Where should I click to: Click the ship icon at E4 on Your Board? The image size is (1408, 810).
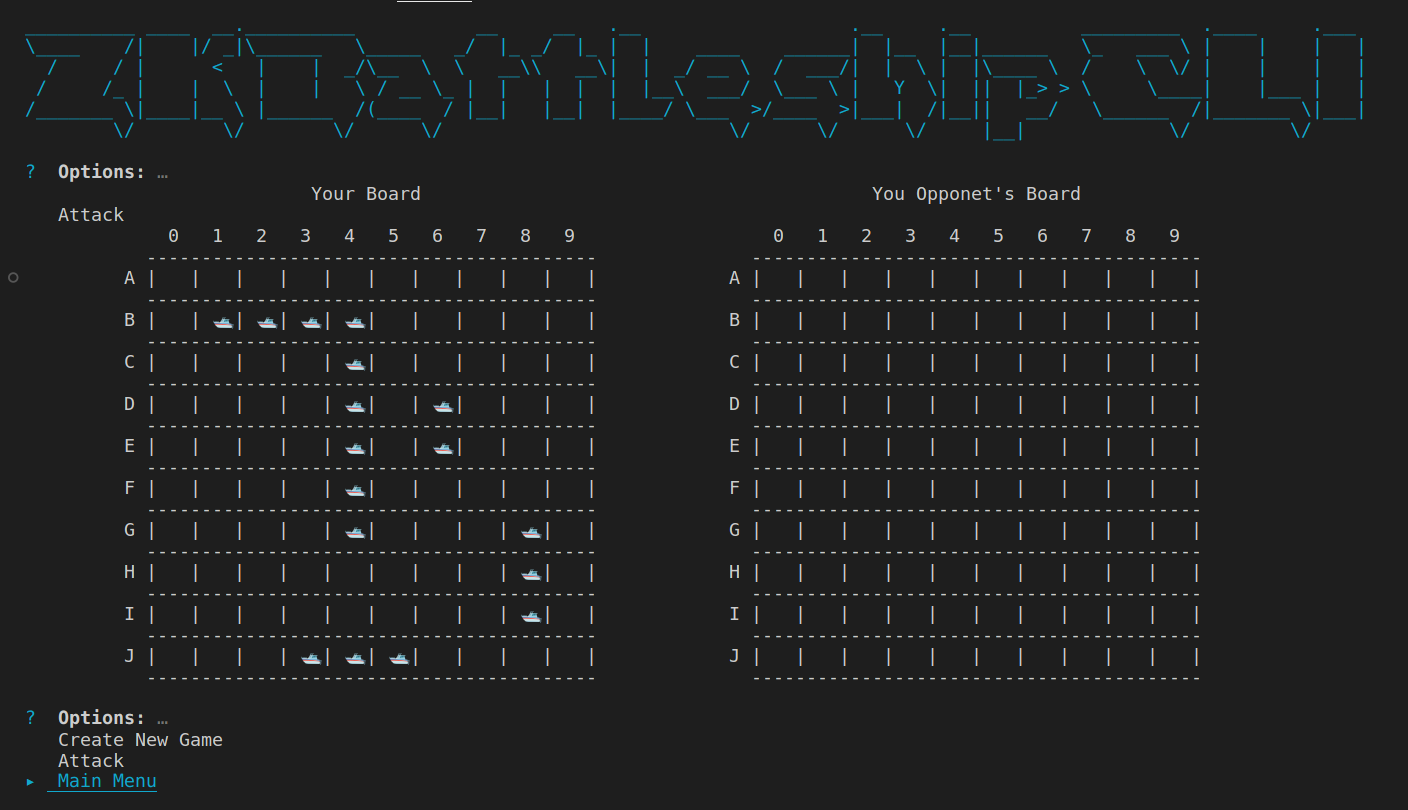(x=355, y=448)
